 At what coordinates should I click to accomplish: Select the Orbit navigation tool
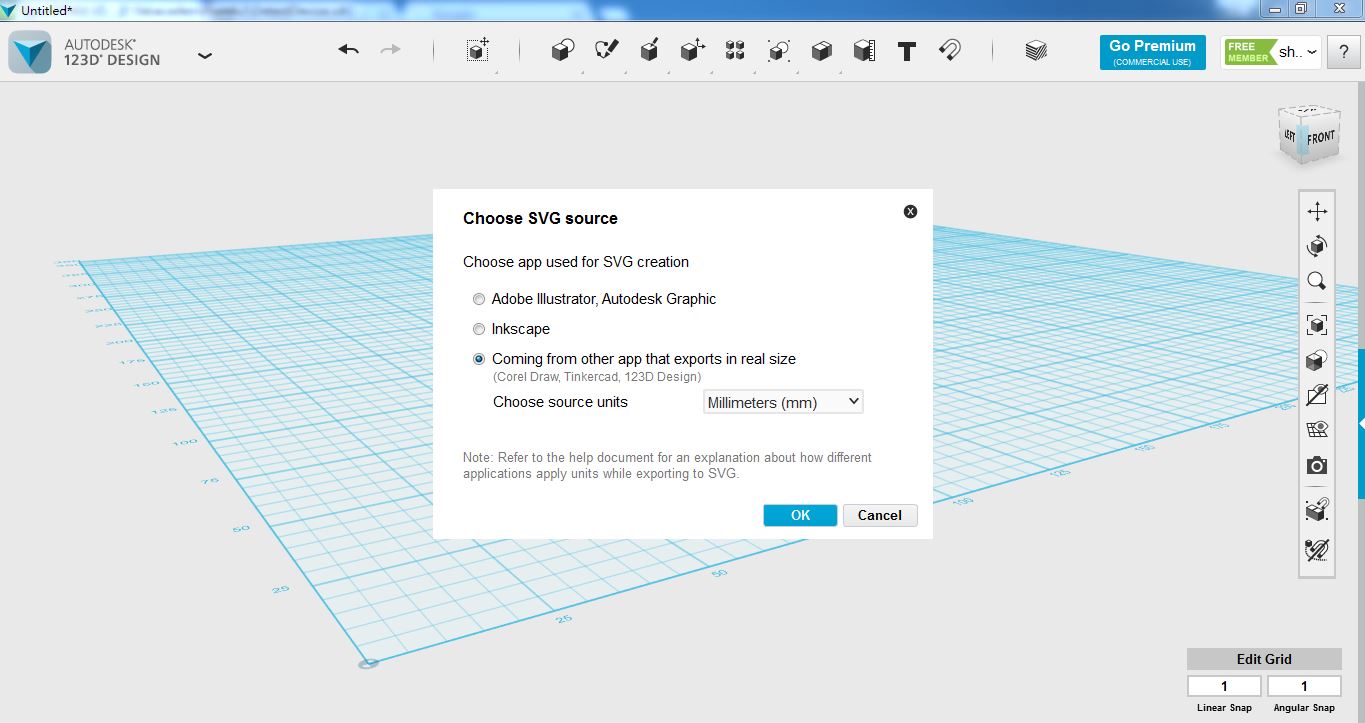click(x=1317, y=246)
